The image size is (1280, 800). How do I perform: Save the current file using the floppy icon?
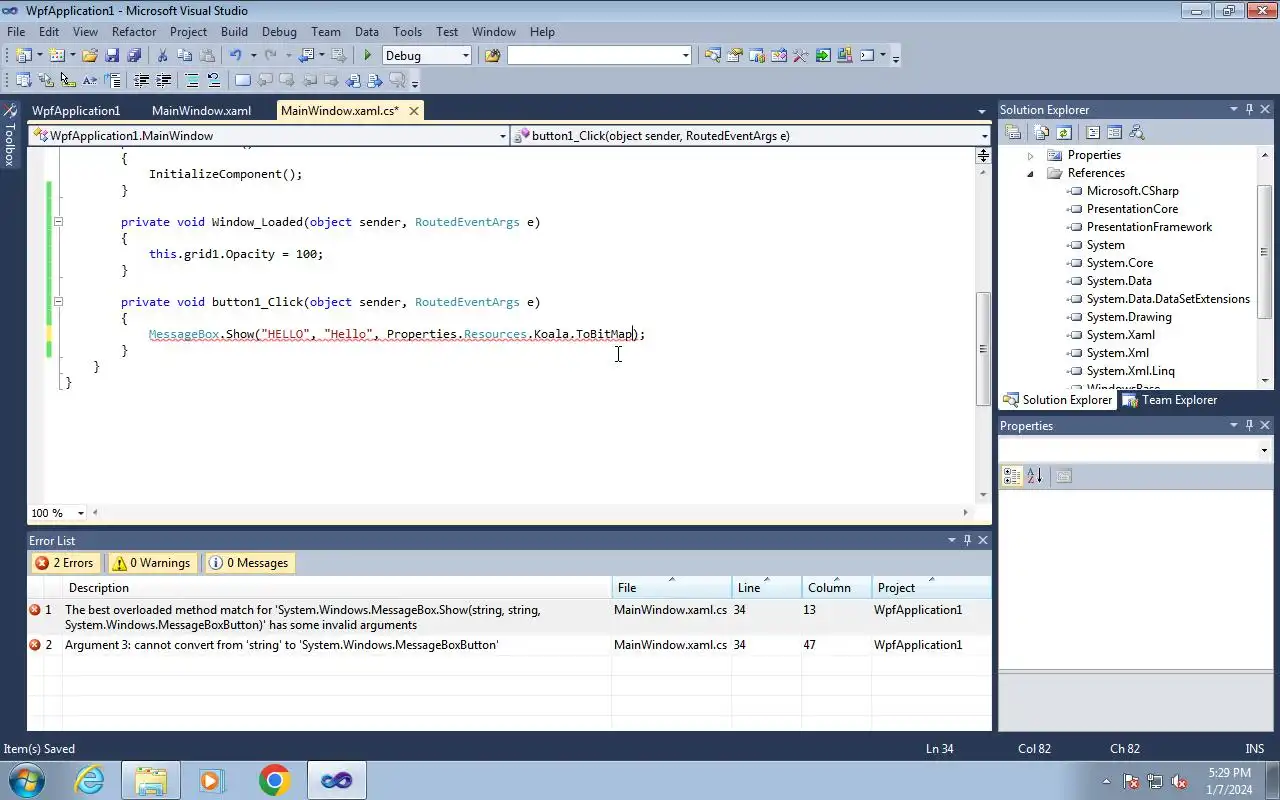point(112,56)
